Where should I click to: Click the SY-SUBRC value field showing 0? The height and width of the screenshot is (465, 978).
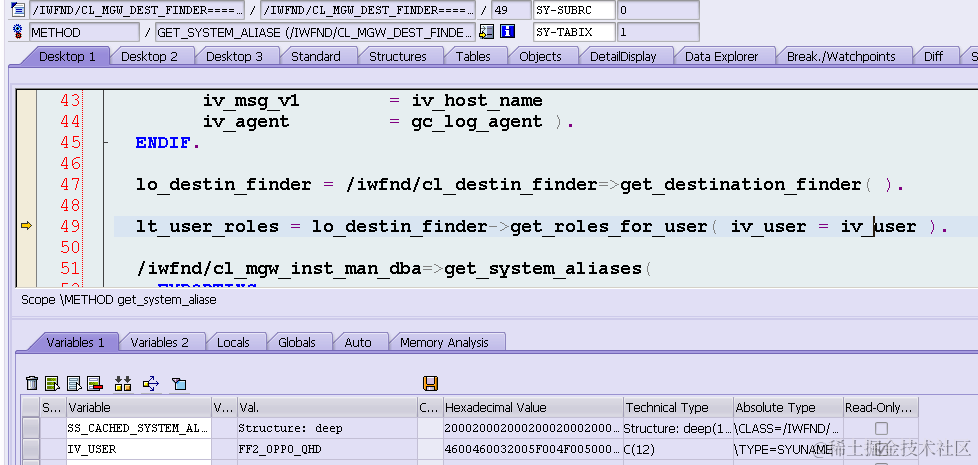tap(658, 10)
